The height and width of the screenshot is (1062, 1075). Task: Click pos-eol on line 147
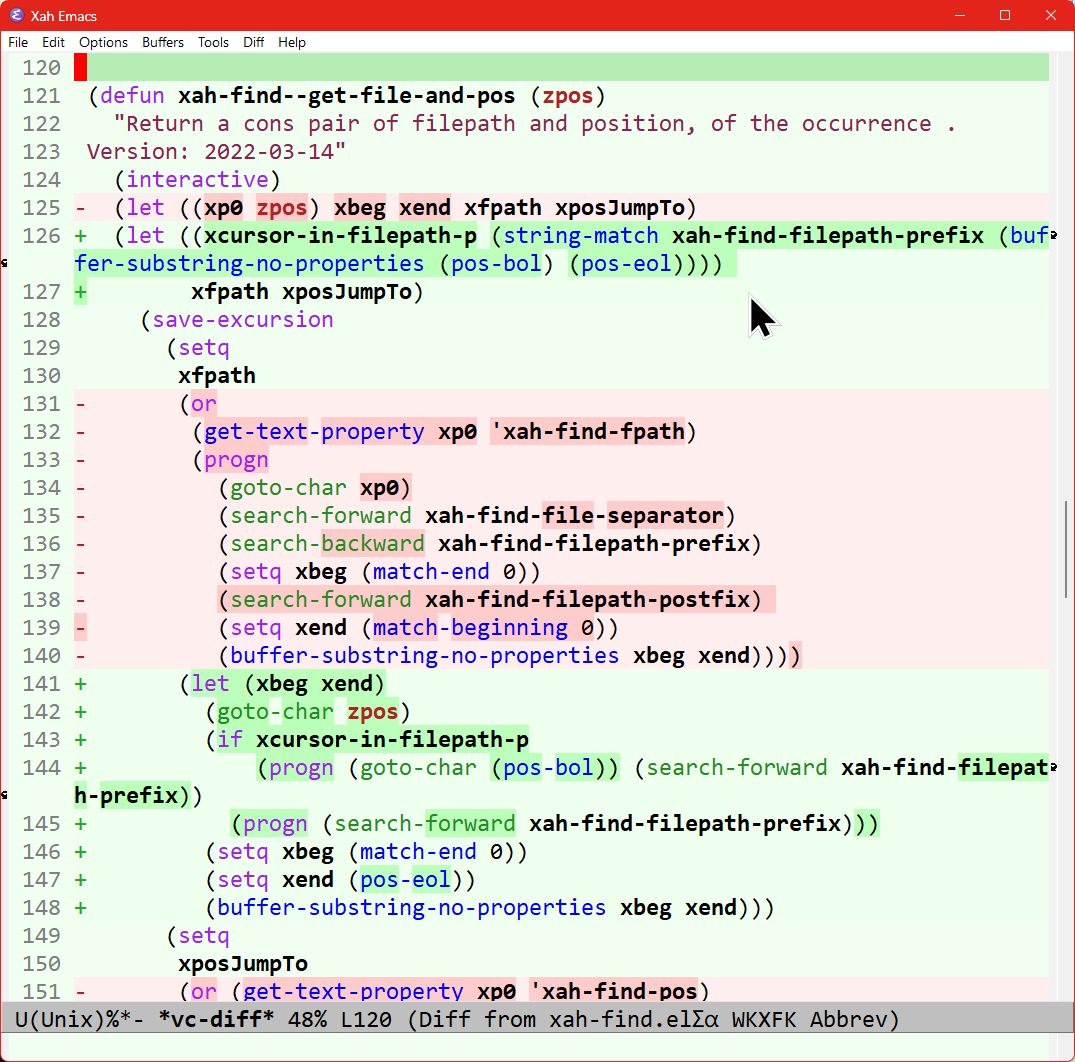405,880
